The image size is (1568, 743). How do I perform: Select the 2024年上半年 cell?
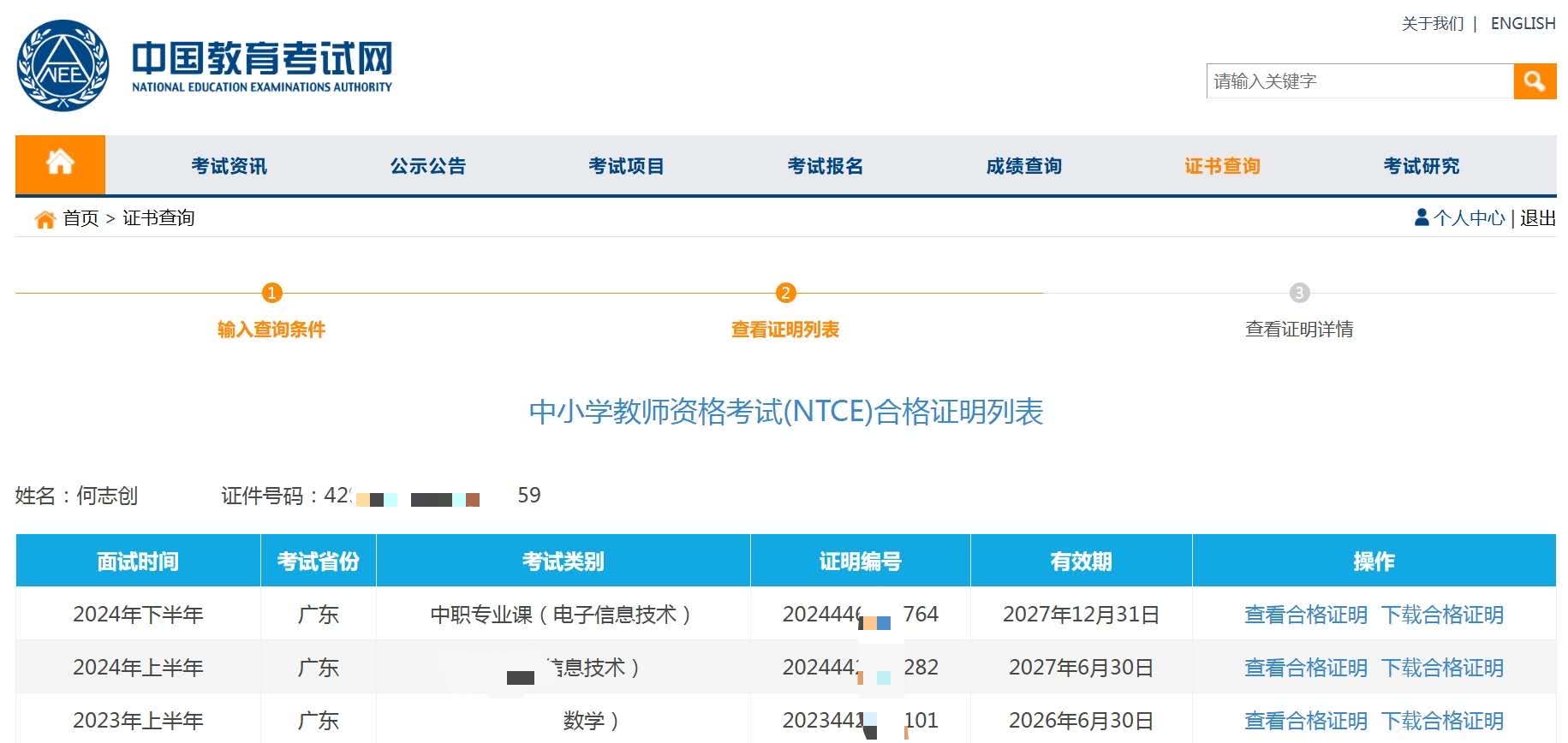coord(138,668)
